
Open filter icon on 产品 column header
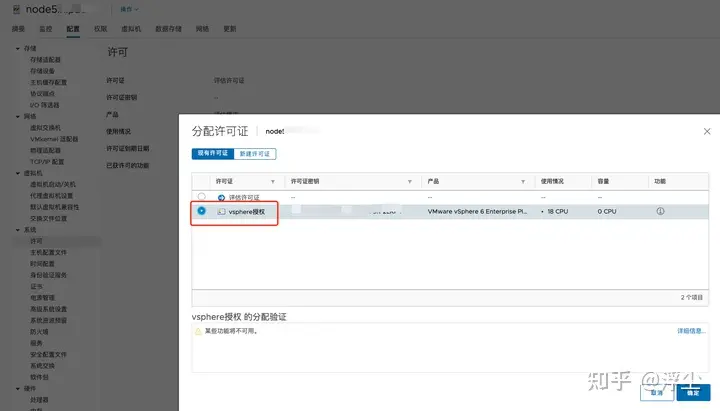523,182
